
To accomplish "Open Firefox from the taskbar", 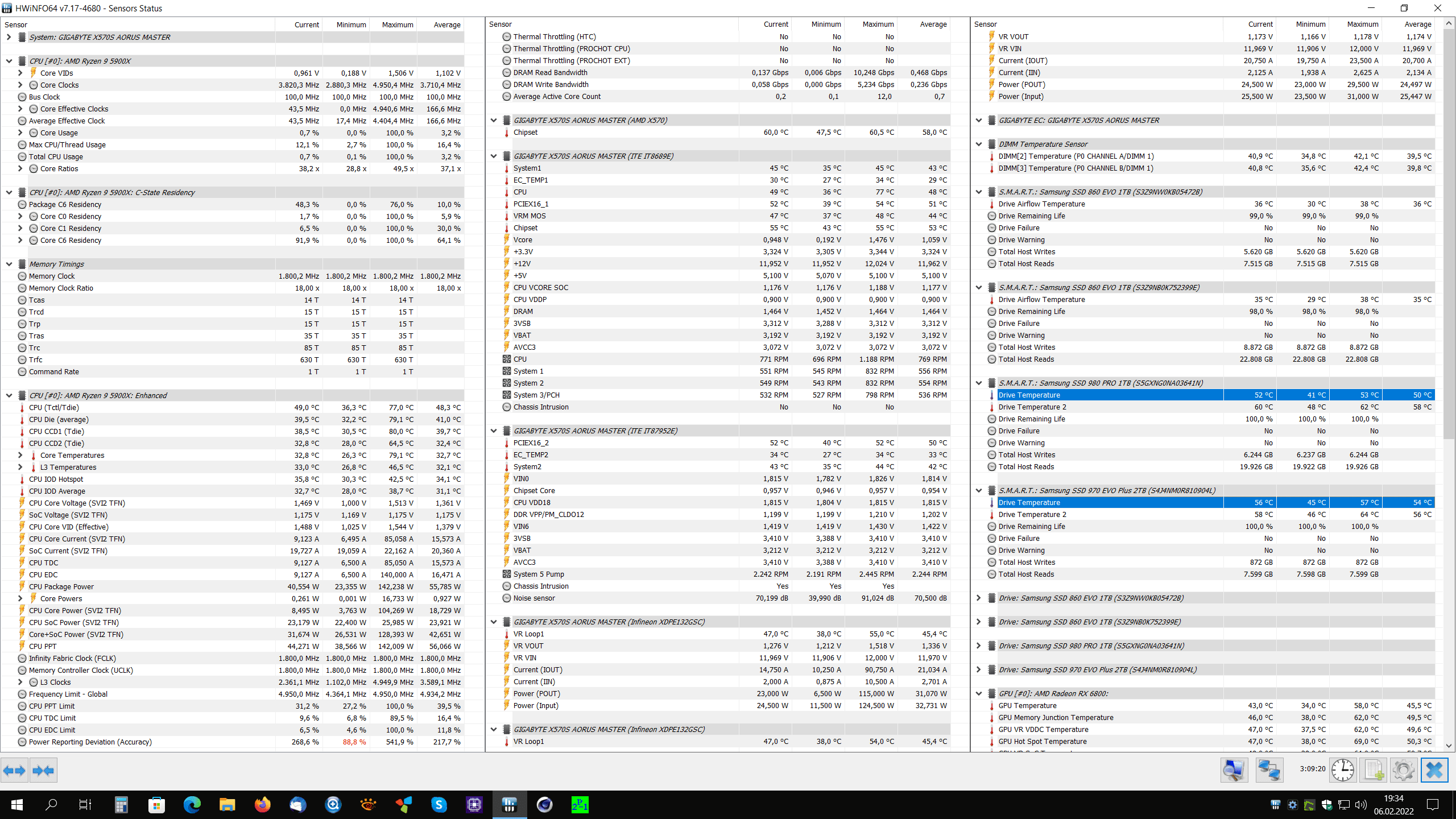I will (x=262, y=805).
